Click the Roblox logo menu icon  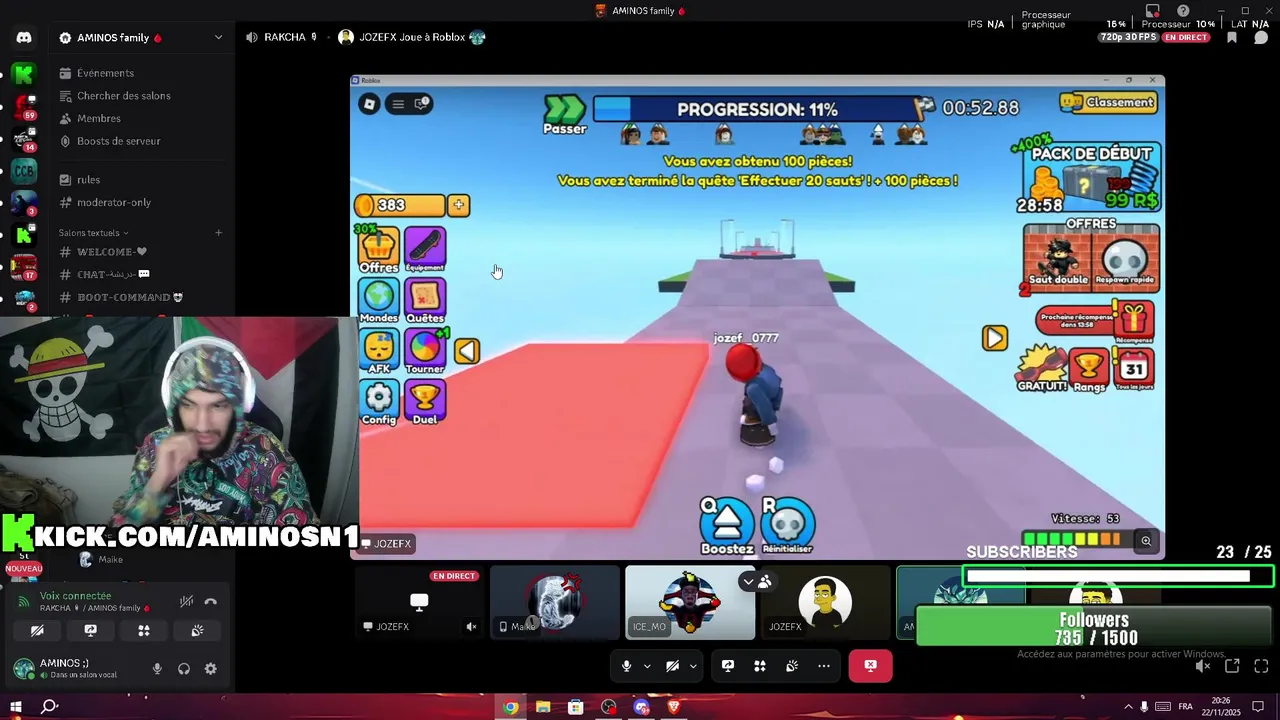(369, 104)
